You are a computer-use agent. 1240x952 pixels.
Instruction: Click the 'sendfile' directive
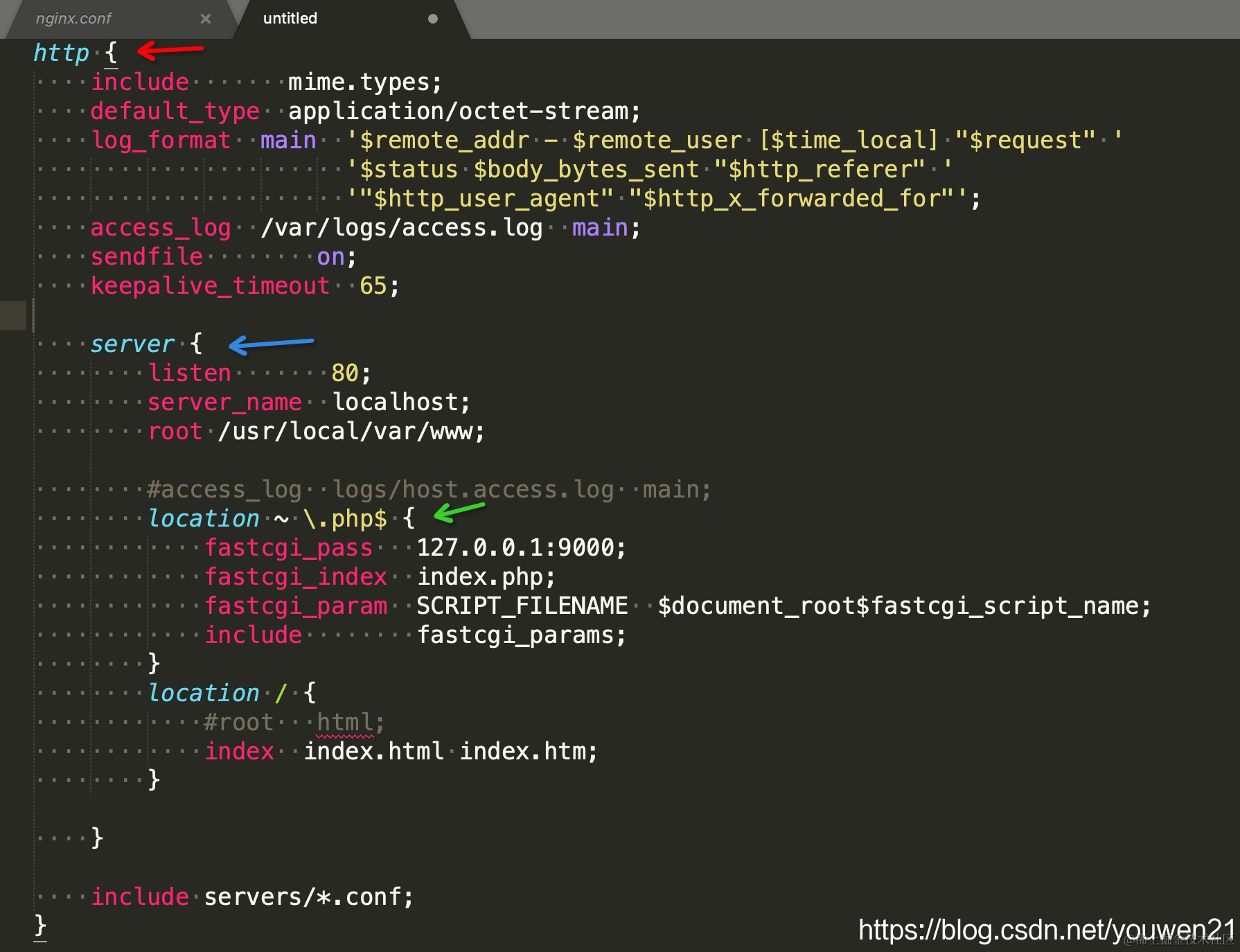click(147, 257)
